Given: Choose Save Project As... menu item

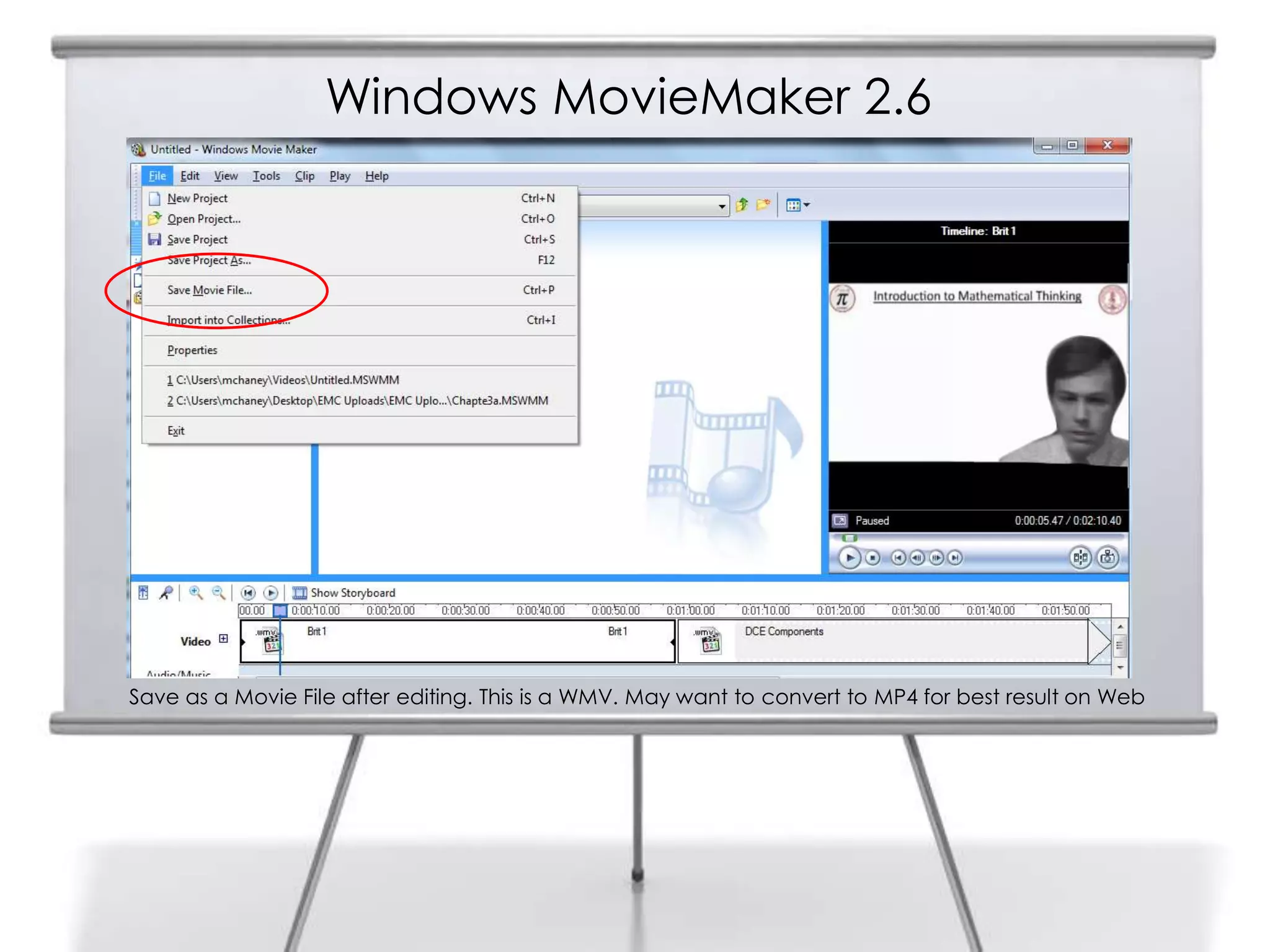Looking at the screenshot, I should click(360, 260).
